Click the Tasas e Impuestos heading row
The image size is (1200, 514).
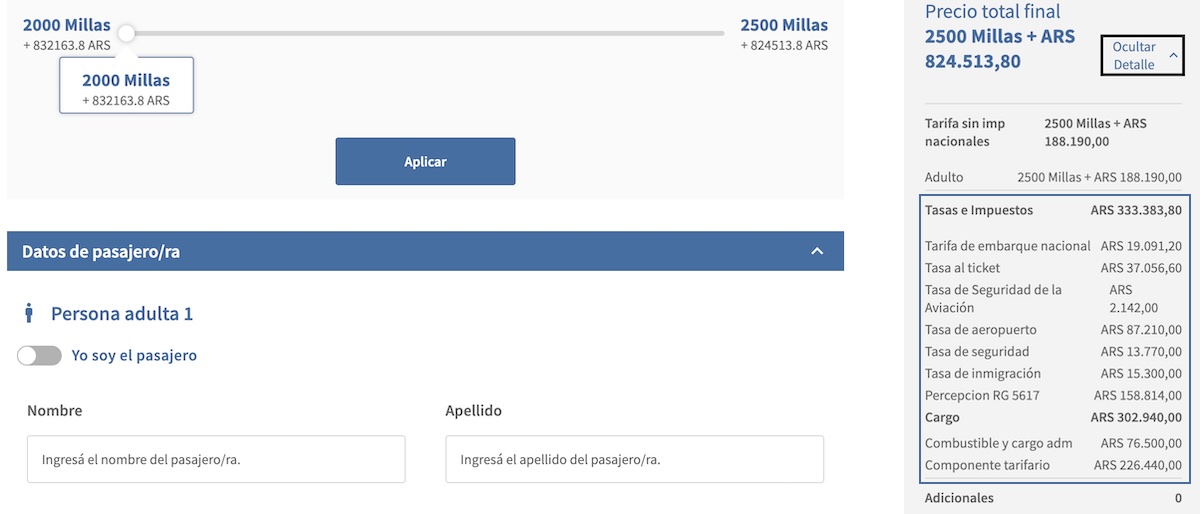pyautogui.click(x=1053, y=210)
